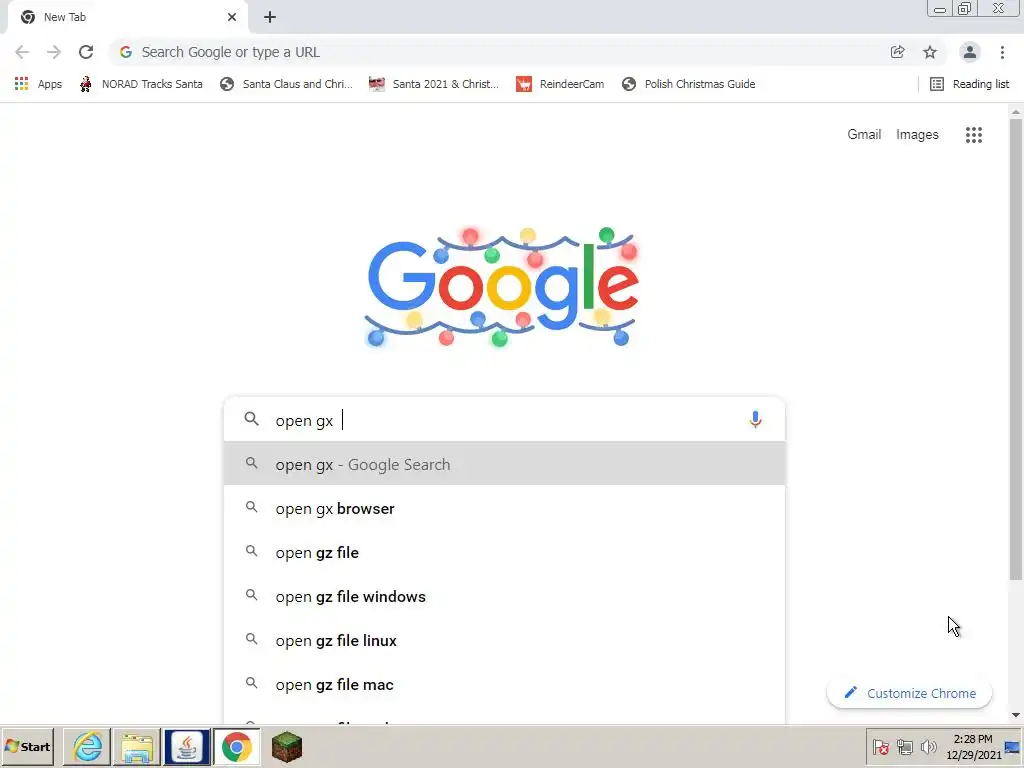
Task: Open Santa 2021 & Christ... bookmark
Action: 434,84
